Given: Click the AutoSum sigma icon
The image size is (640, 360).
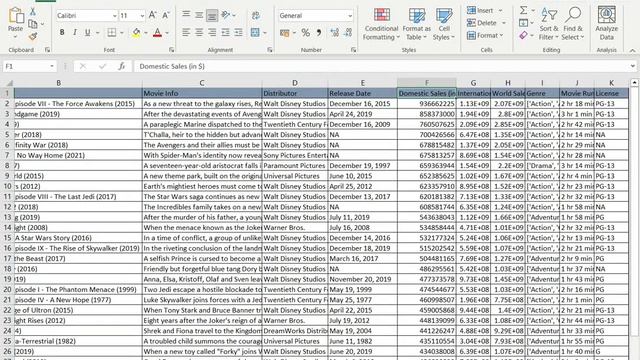Looking at the screenshot, I should pos(524,10).
